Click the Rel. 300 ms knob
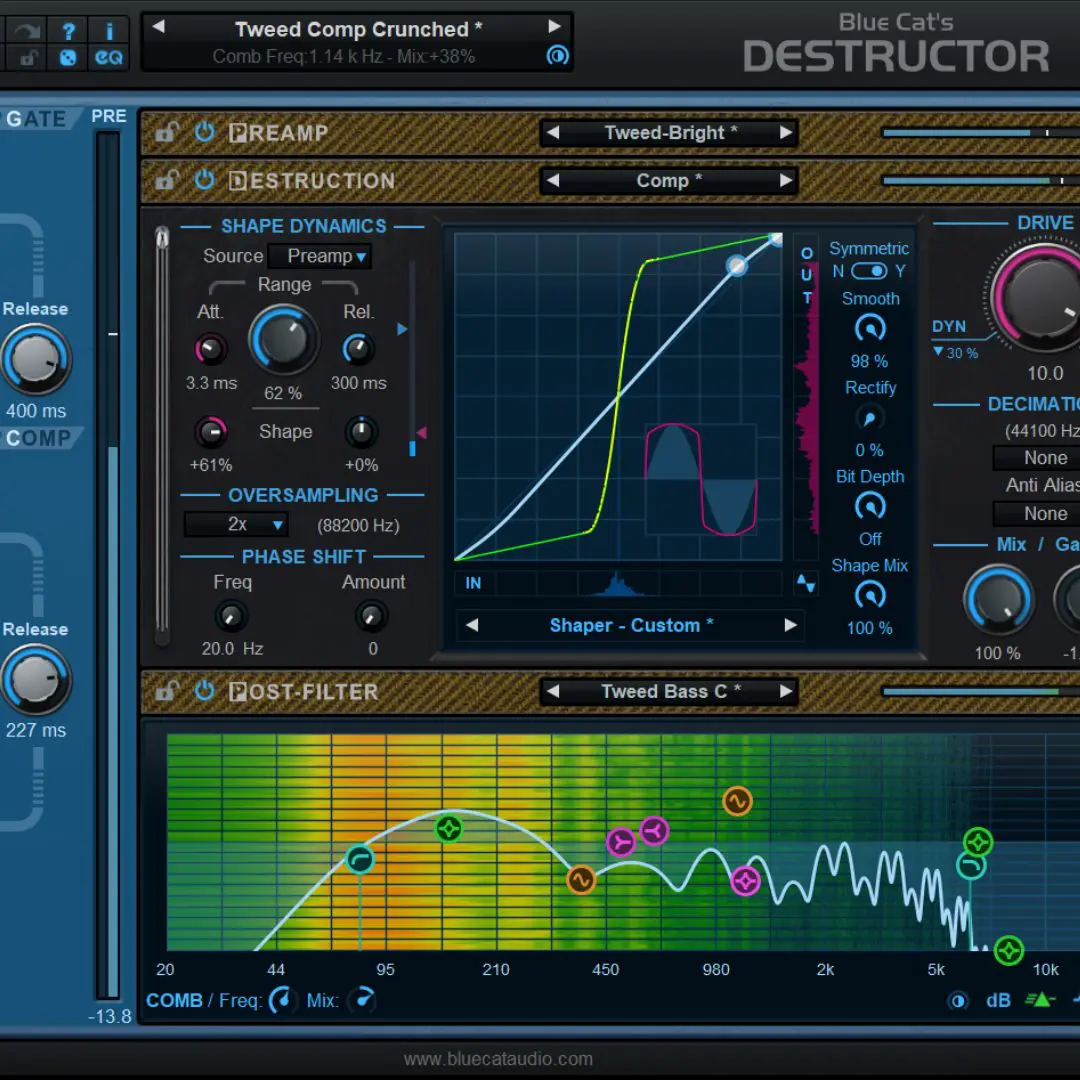This screenshot has width=1080, height=1080. [358, 349]
